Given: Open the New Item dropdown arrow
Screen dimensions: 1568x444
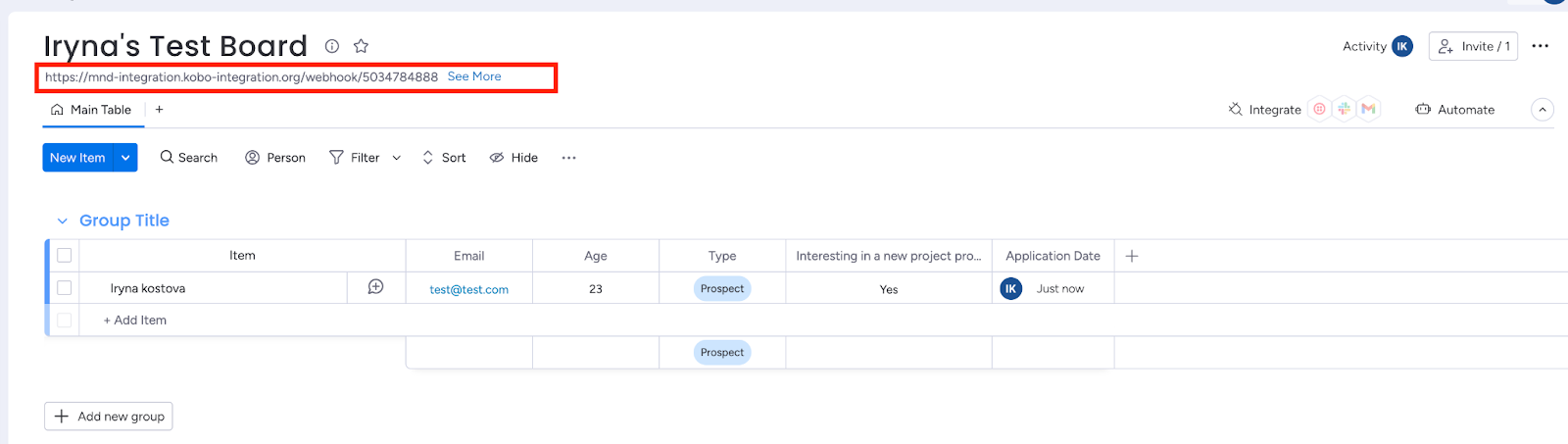Looking at the screenshot, I should (125, 158).
